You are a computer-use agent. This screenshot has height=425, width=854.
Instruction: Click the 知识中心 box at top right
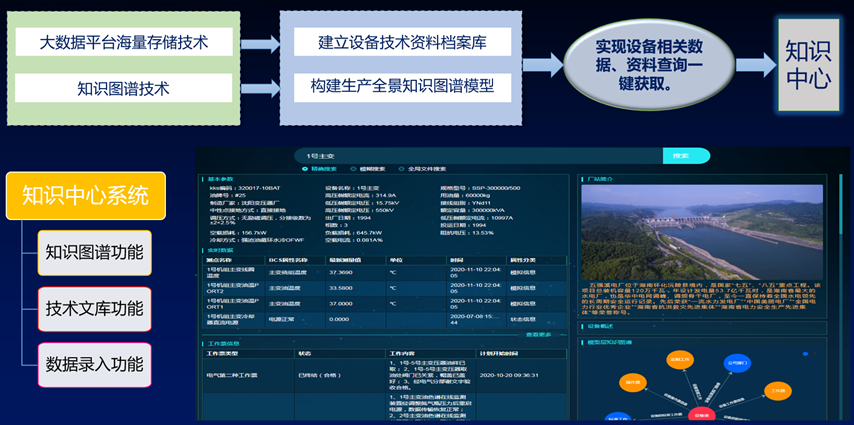pos(808,64)
